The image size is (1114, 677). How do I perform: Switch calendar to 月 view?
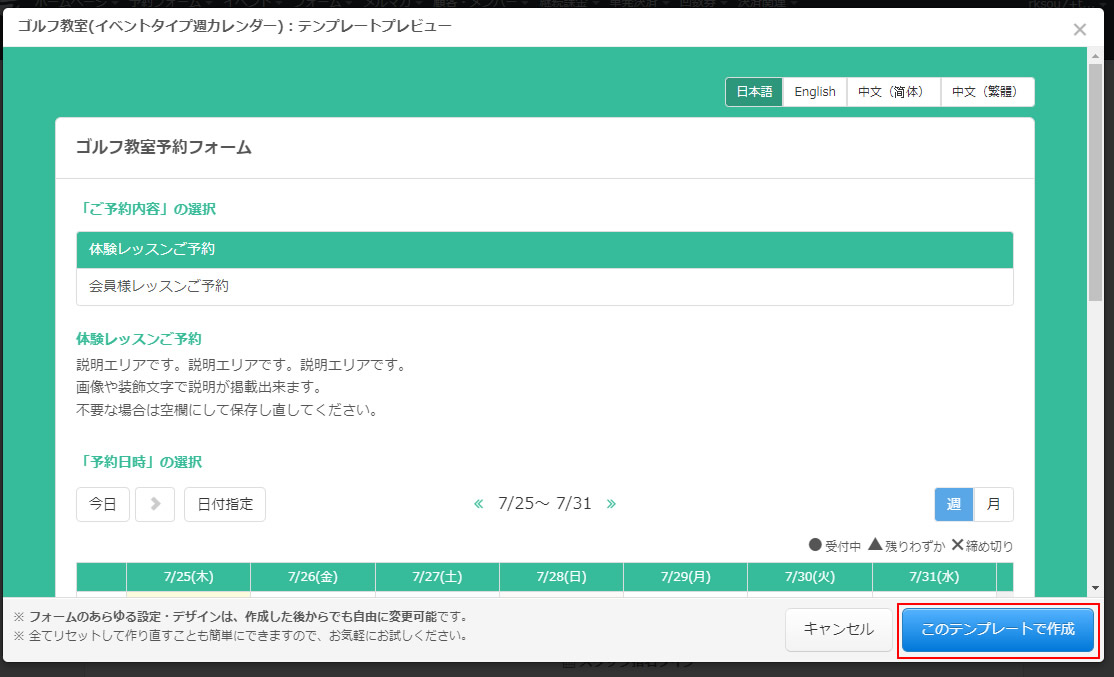pos(993,504)
